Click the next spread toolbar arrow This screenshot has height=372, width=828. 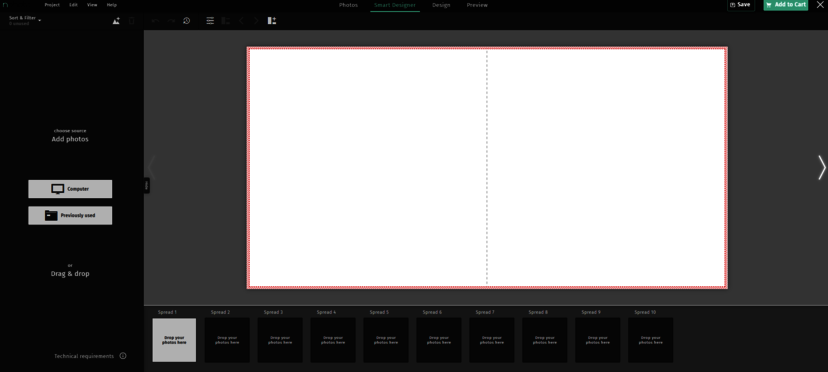pos(256,21)
